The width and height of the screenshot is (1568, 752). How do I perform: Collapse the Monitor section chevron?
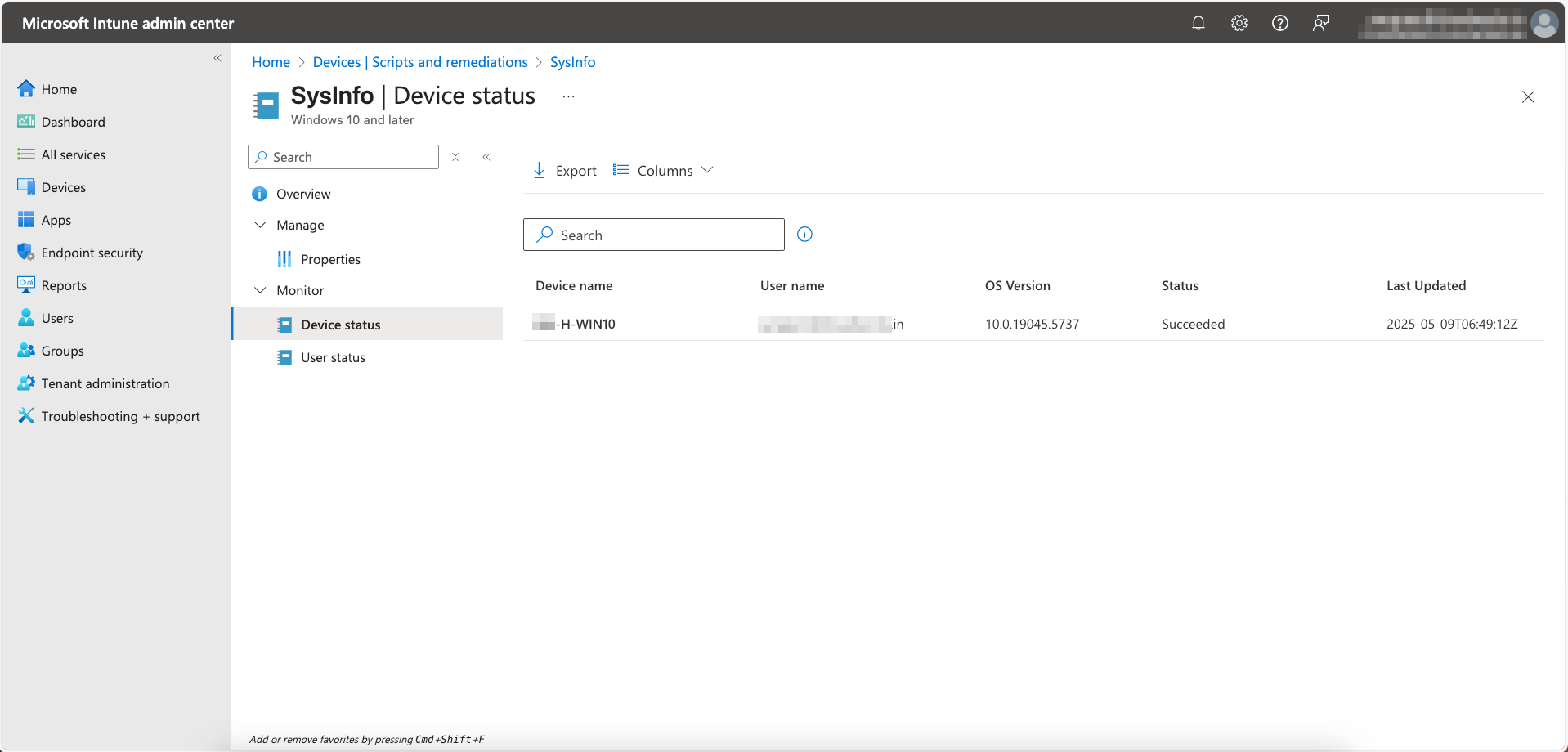260,290
